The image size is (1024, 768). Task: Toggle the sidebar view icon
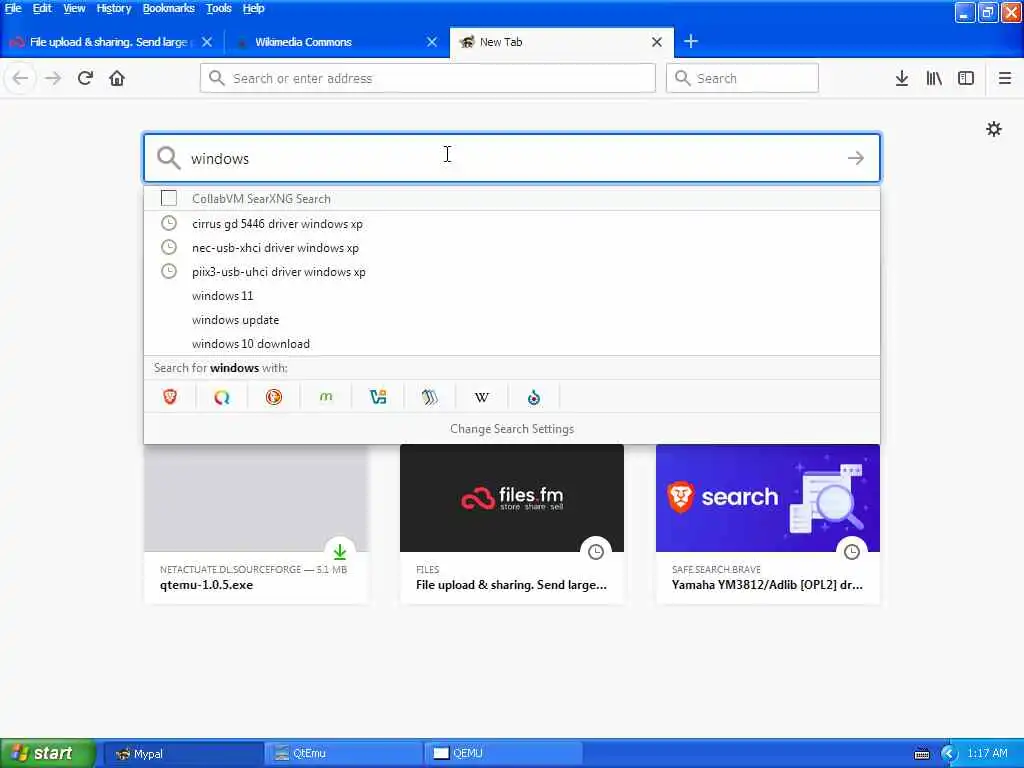[966, 78]
